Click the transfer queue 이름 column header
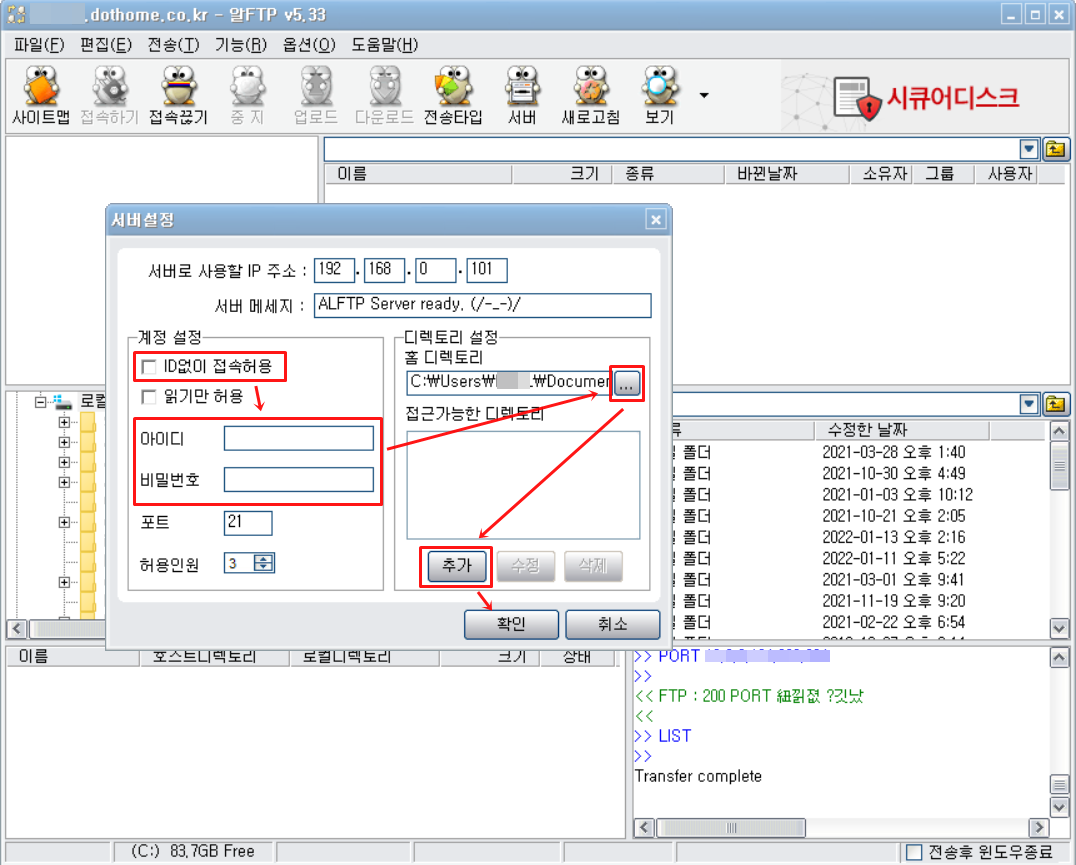Viewport: 1076px width, 865px height. point(71,656)
